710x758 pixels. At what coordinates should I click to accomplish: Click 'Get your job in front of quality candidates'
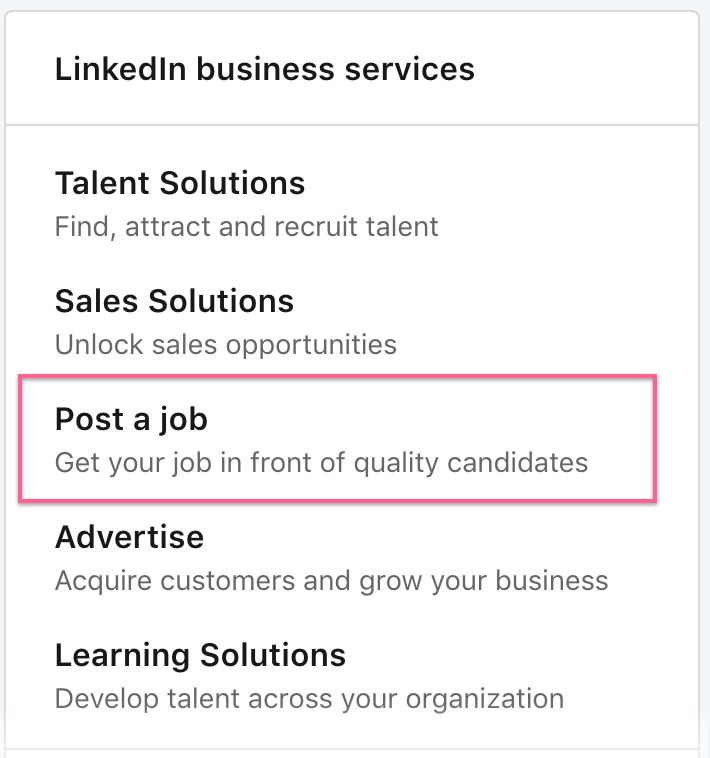pyautogui.click(x=321, y=463)
